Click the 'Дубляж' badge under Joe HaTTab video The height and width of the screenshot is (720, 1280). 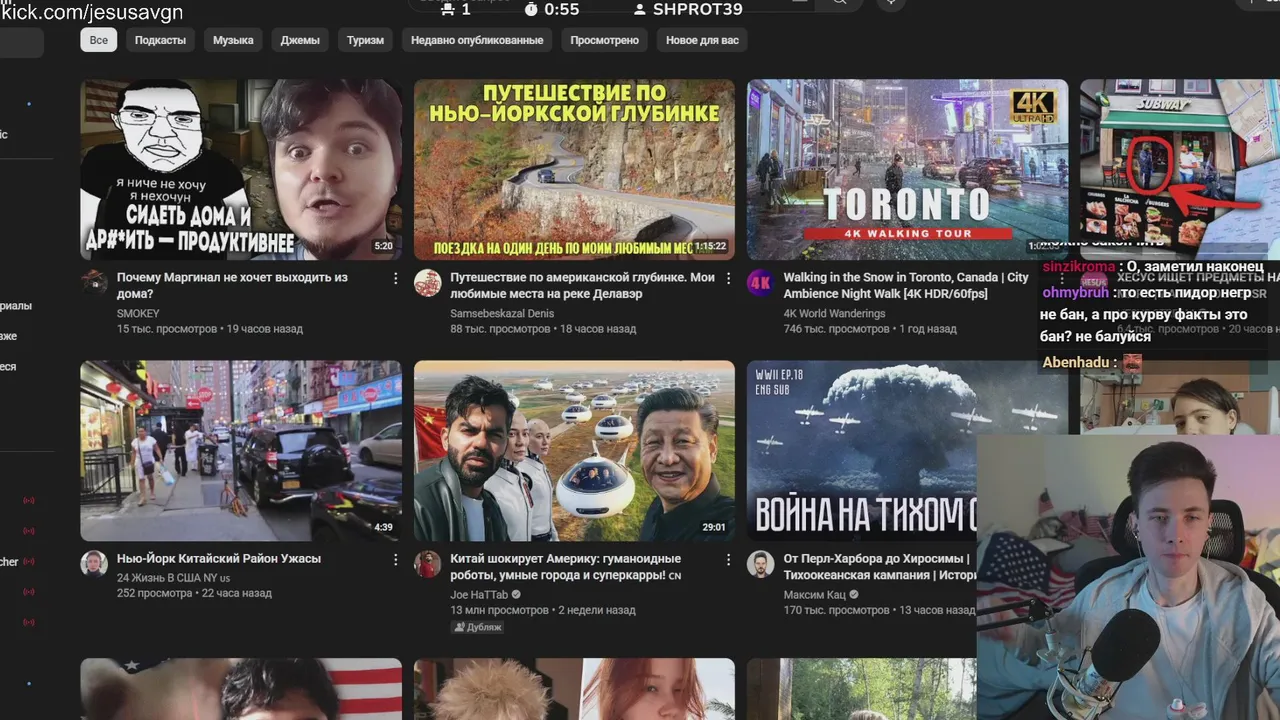pos(477,627)
